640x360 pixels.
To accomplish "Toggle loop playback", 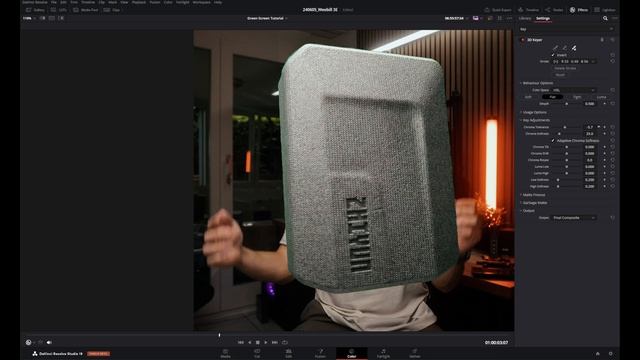I will tap(285, 342).
